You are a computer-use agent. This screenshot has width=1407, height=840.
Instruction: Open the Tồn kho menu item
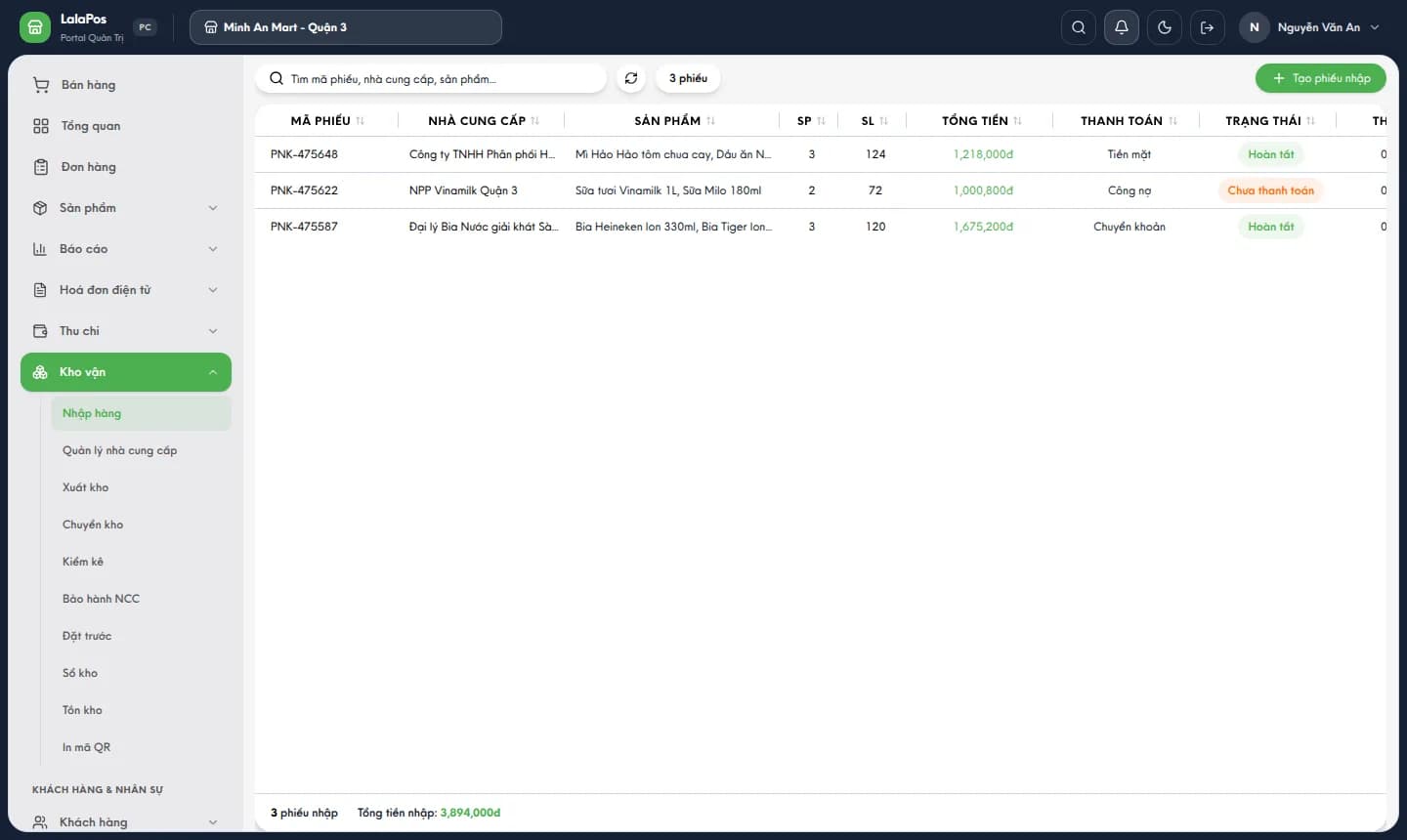tap(141, 710)
